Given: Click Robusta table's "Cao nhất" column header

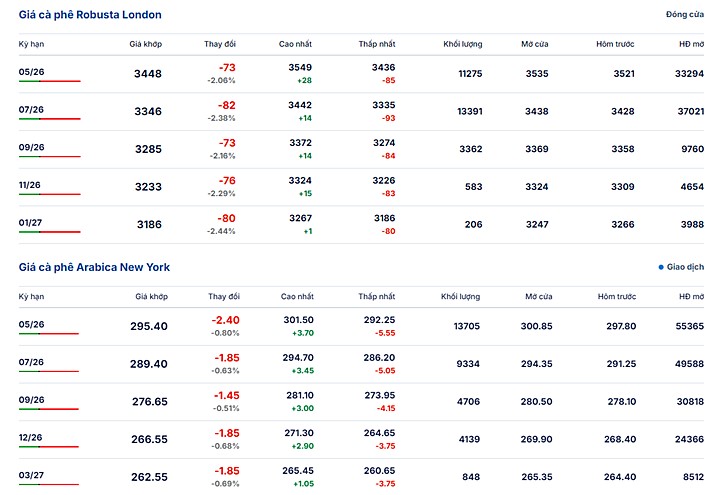Looking at the screenshot, I should click(x=295, y=45).
